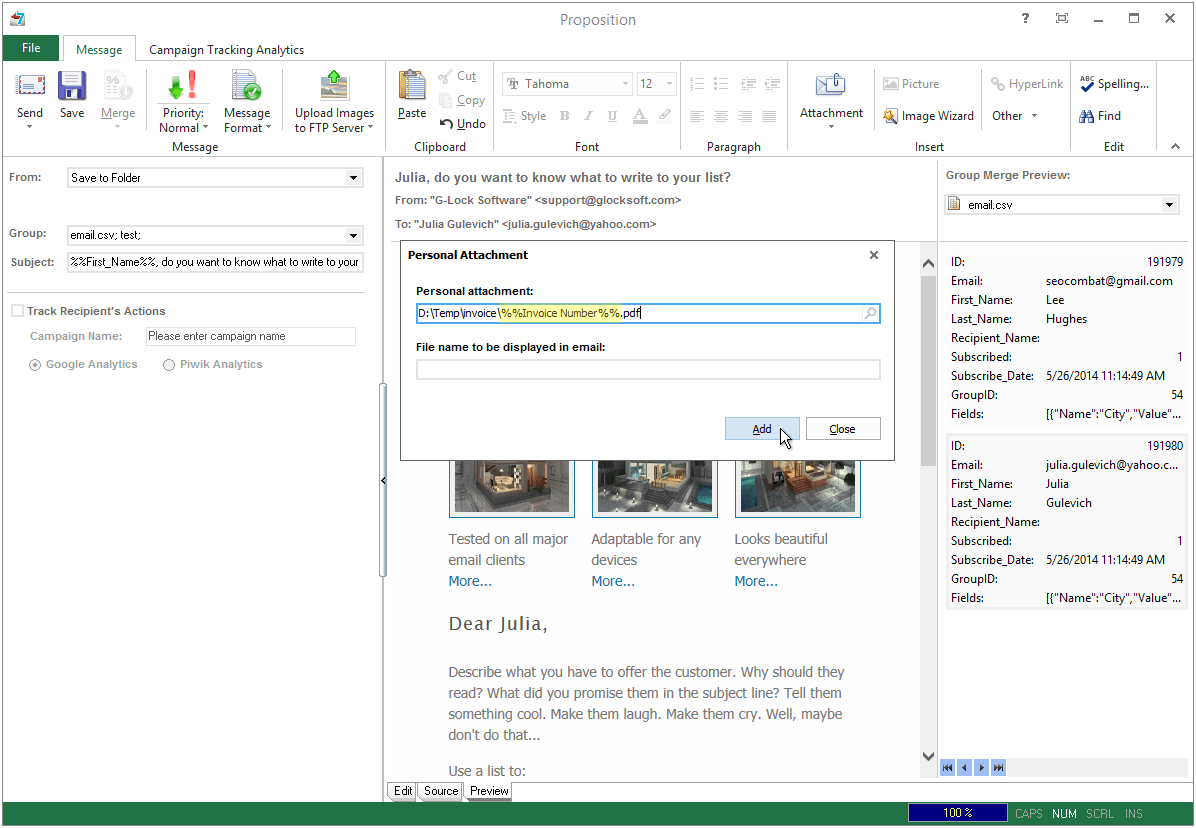The height and width of the screenshot is (828, 1196).
Task: Switch to the Source view tab
Action: point(441,791)
